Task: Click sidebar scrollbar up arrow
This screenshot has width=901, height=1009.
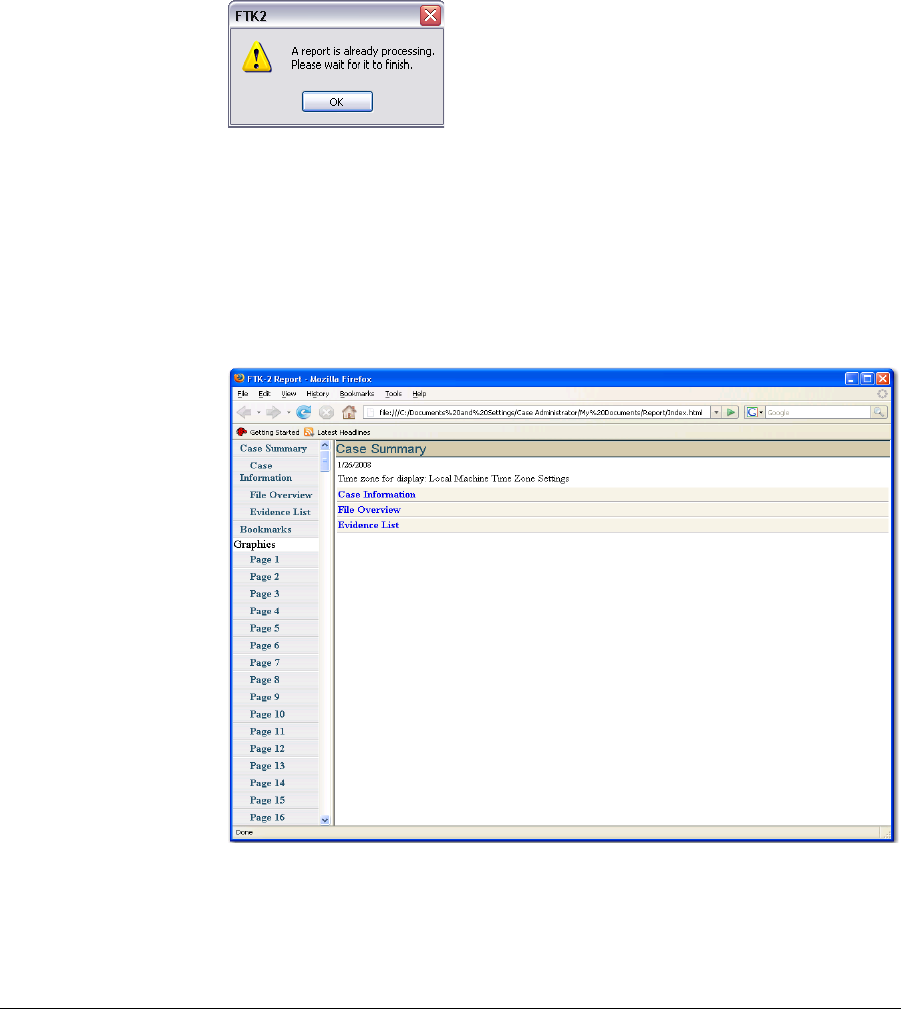Action: (x=325, y=446)
